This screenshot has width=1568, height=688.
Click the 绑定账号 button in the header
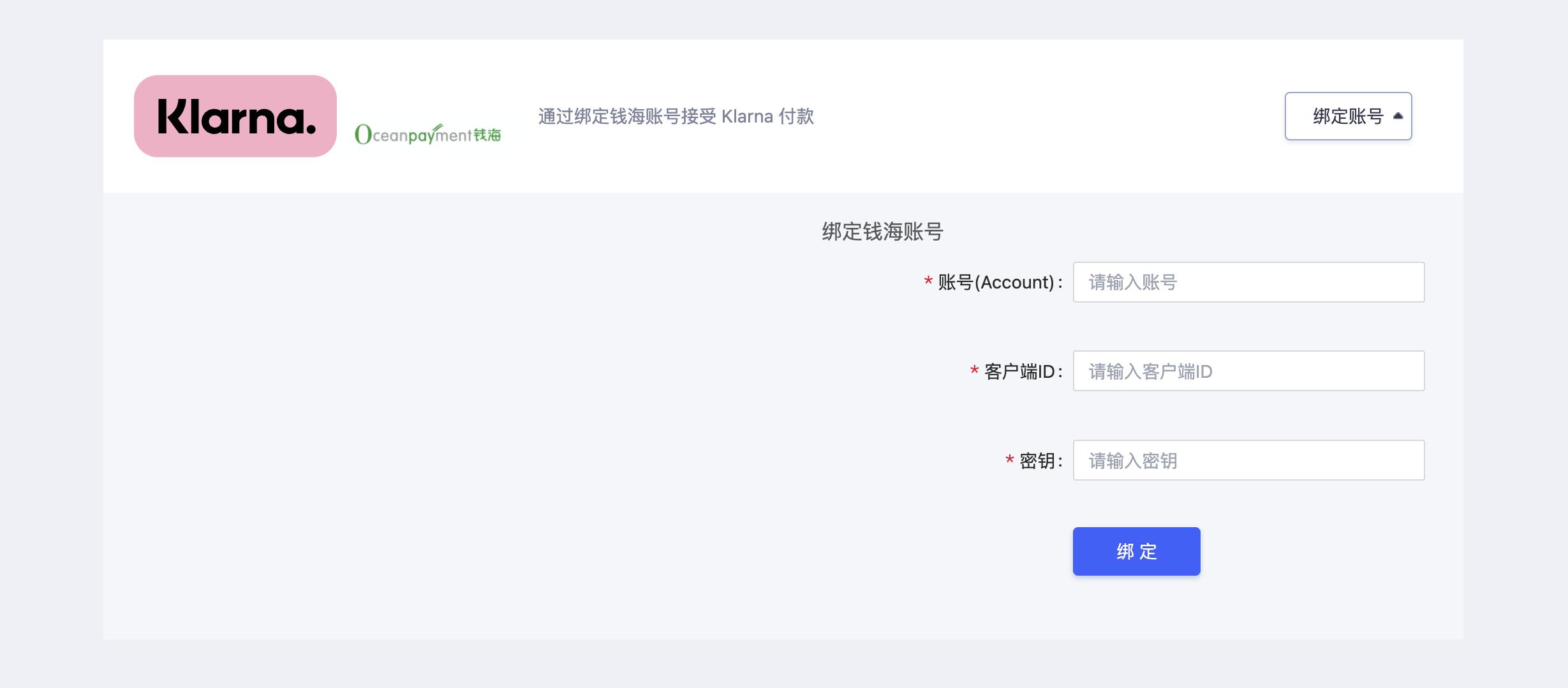[1348, 116]
